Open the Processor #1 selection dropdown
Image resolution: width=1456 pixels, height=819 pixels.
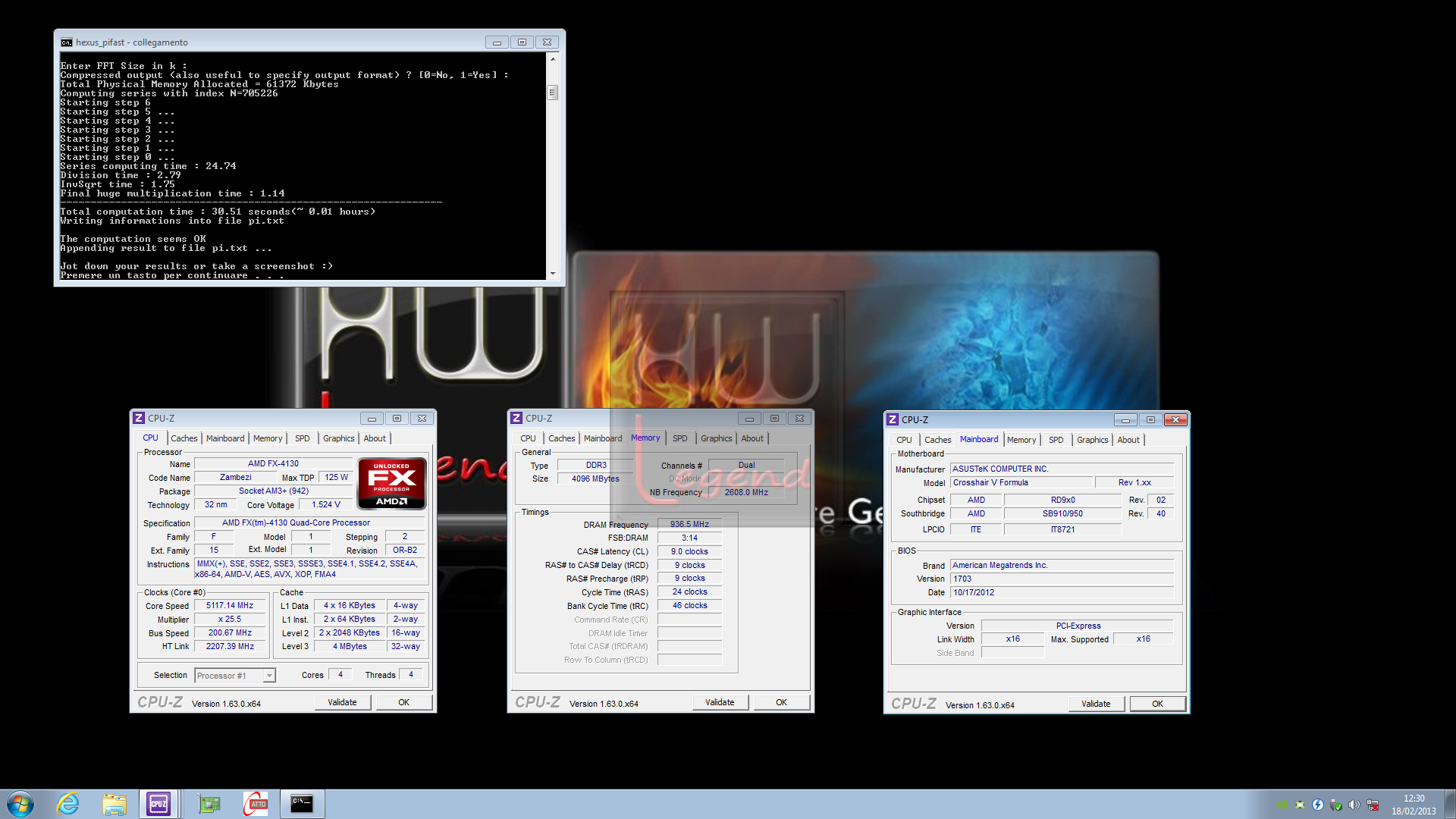(x=235, y=676)
